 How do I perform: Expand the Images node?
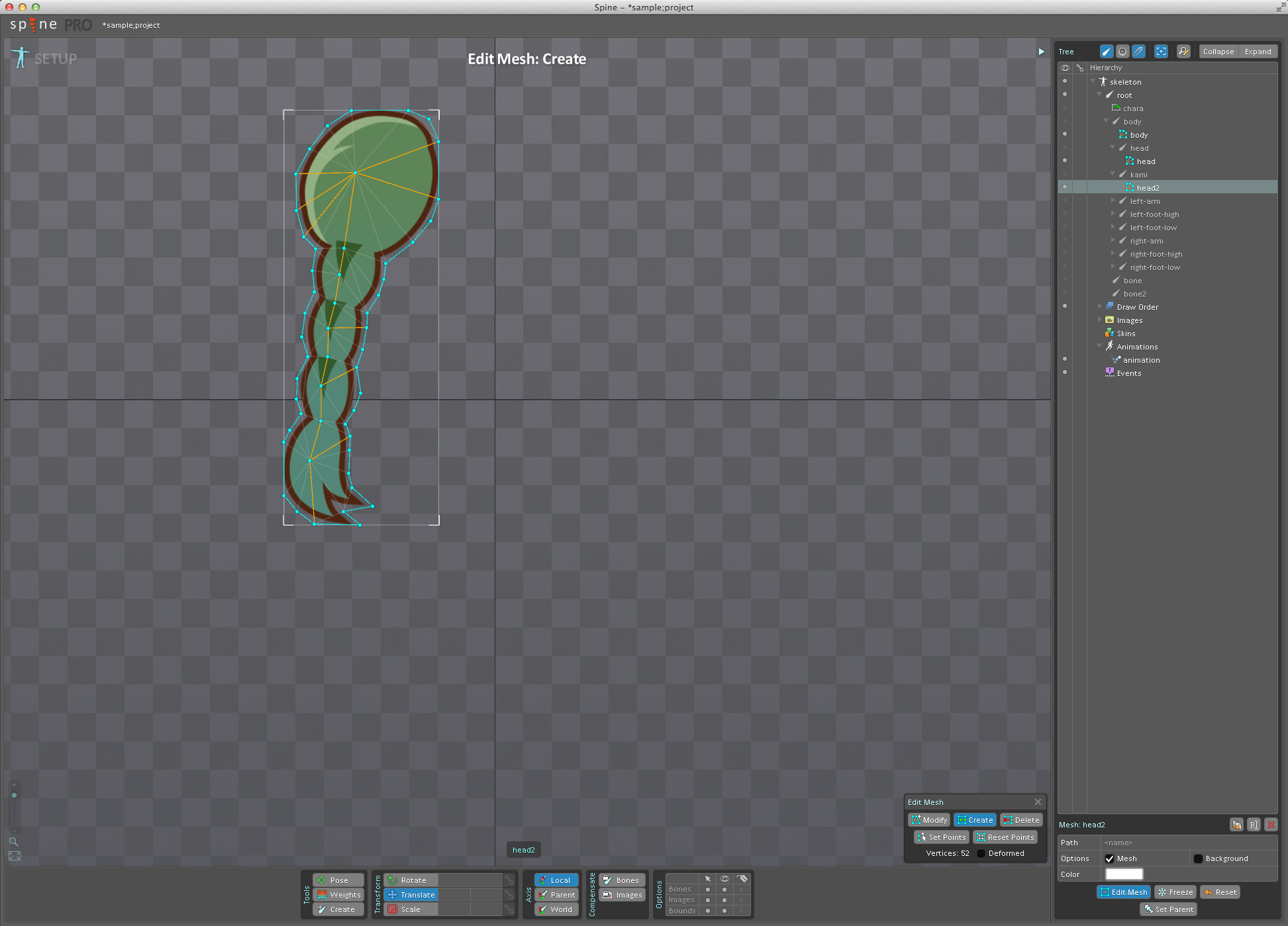click(1099, 320)
